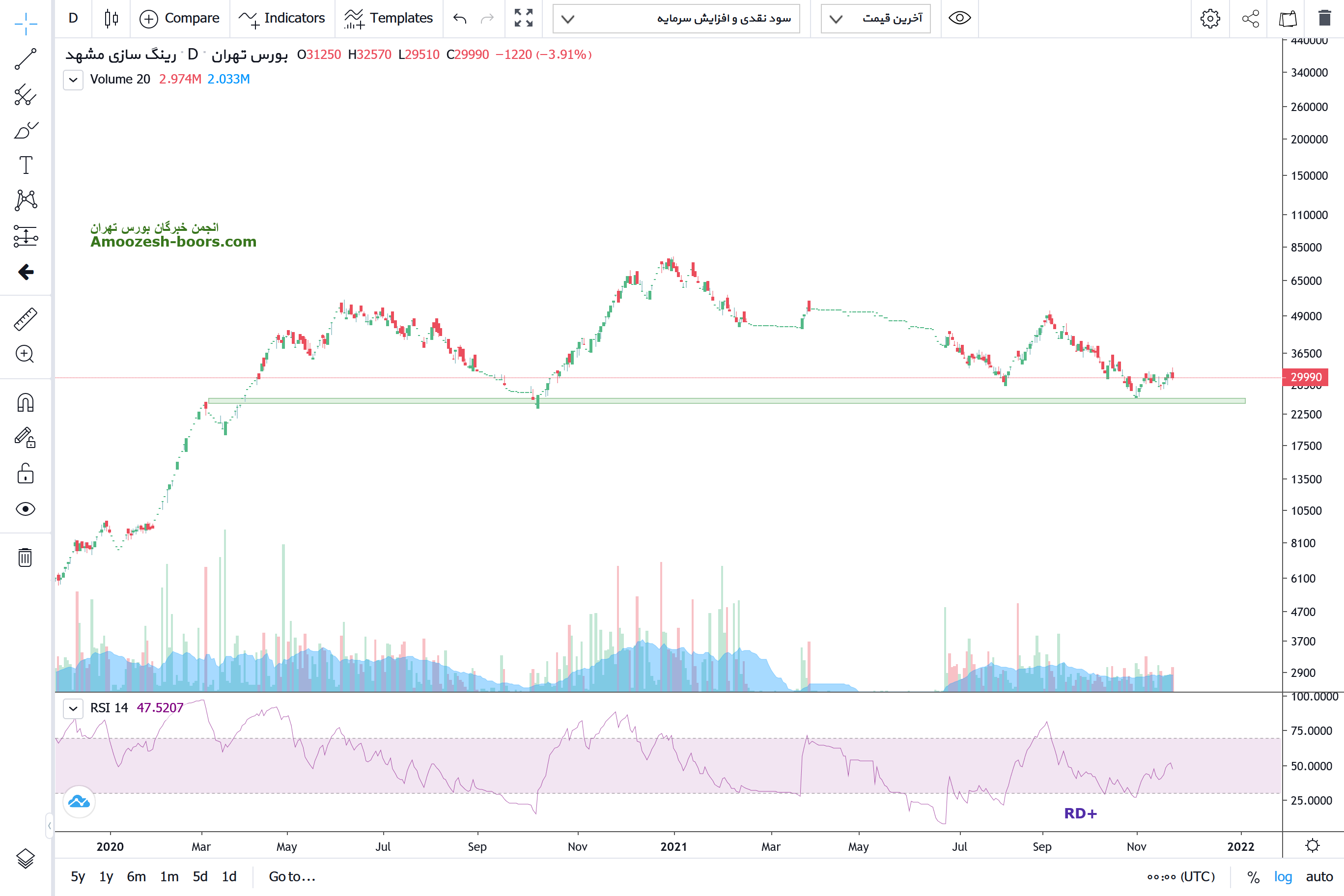Screen dimensions: 1344x896
Task: Click the candlestick chart style icon
Action: [x=112, y=18]
